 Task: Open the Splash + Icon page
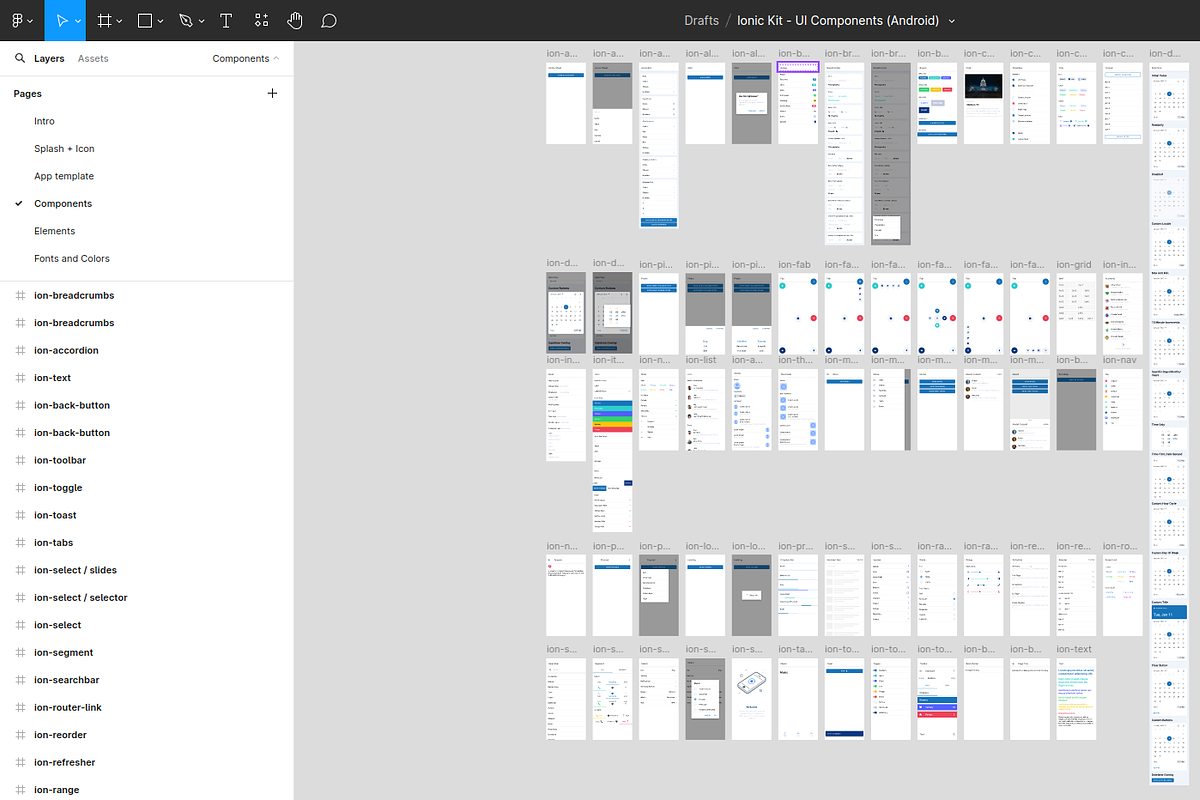click(64, 149)
